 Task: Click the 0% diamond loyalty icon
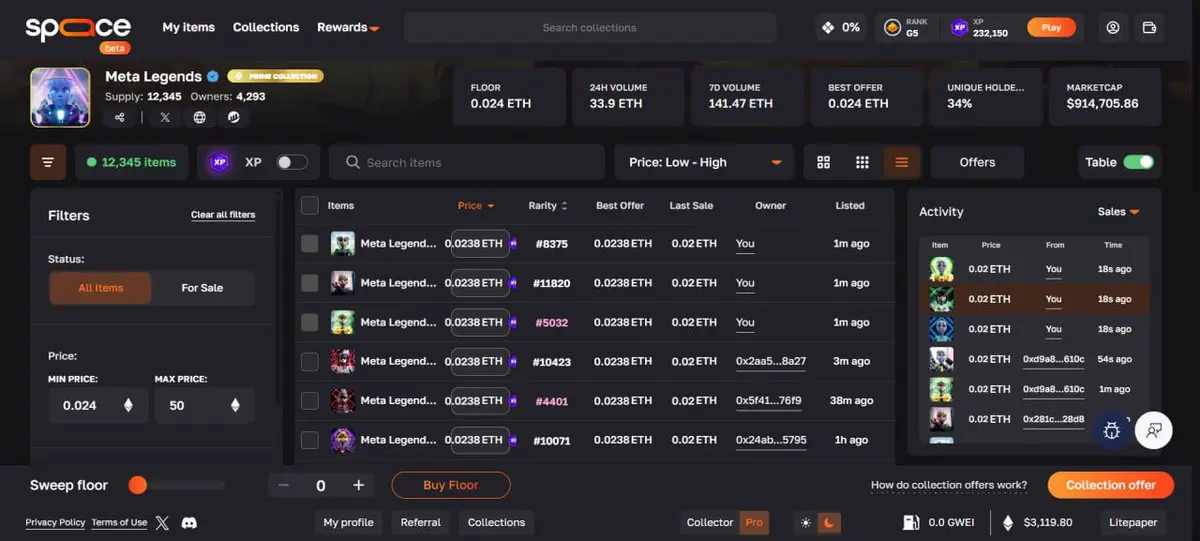pyautogui.click(x=828, y=28)
